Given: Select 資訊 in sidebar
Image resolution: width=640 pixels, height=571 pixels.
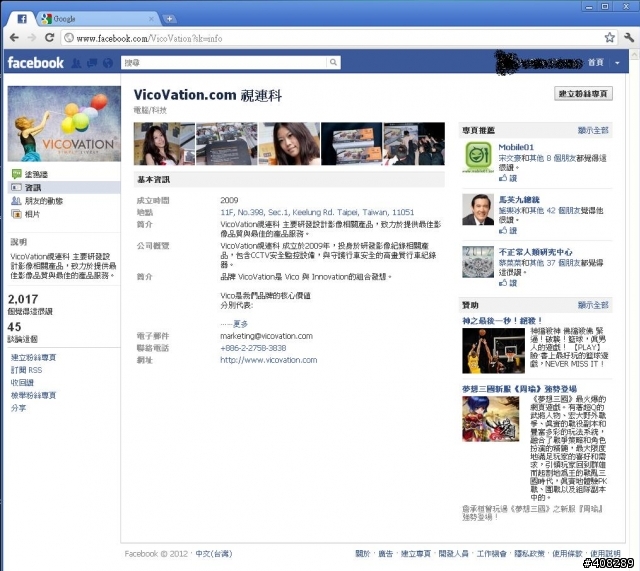Looking at the screenshot, I should click(64, 187).
